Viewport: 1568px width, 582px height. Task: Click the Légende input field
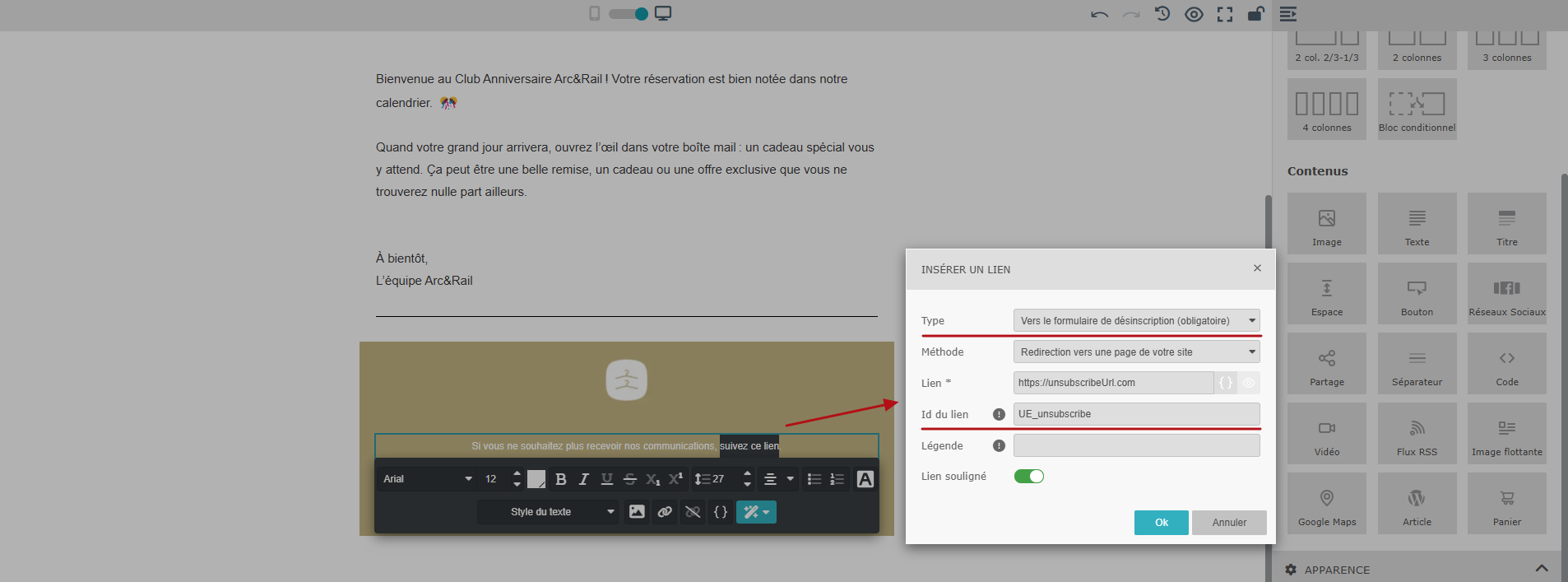coord(1137,445)
